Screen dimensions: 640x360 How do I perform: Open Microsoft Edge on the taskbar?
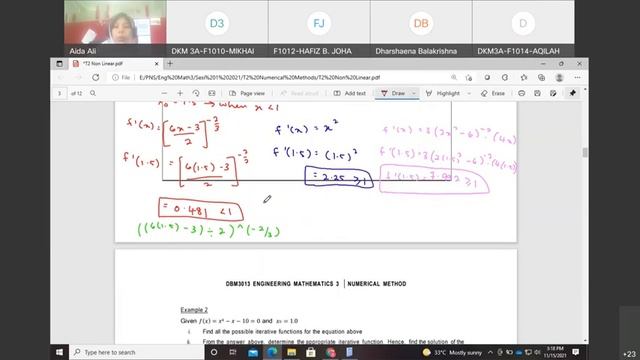click(x=272, y=352)
